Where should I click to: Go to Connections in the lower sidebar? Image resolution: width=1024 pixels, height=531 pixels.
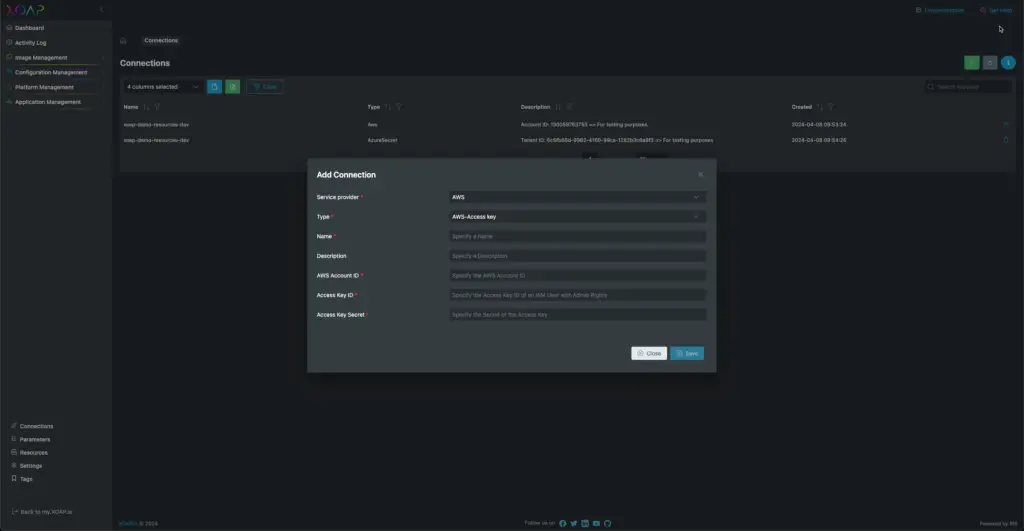click(x=36, y=426)
